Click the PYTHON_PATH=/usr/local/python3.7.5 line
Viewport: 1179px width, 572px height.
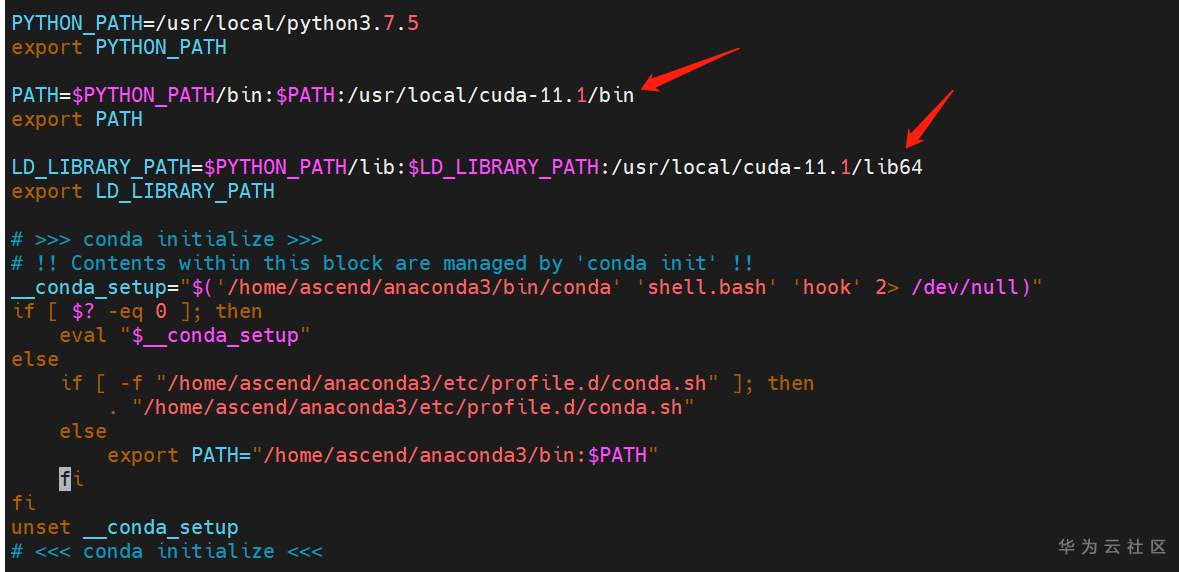click(x=215, y=22)
